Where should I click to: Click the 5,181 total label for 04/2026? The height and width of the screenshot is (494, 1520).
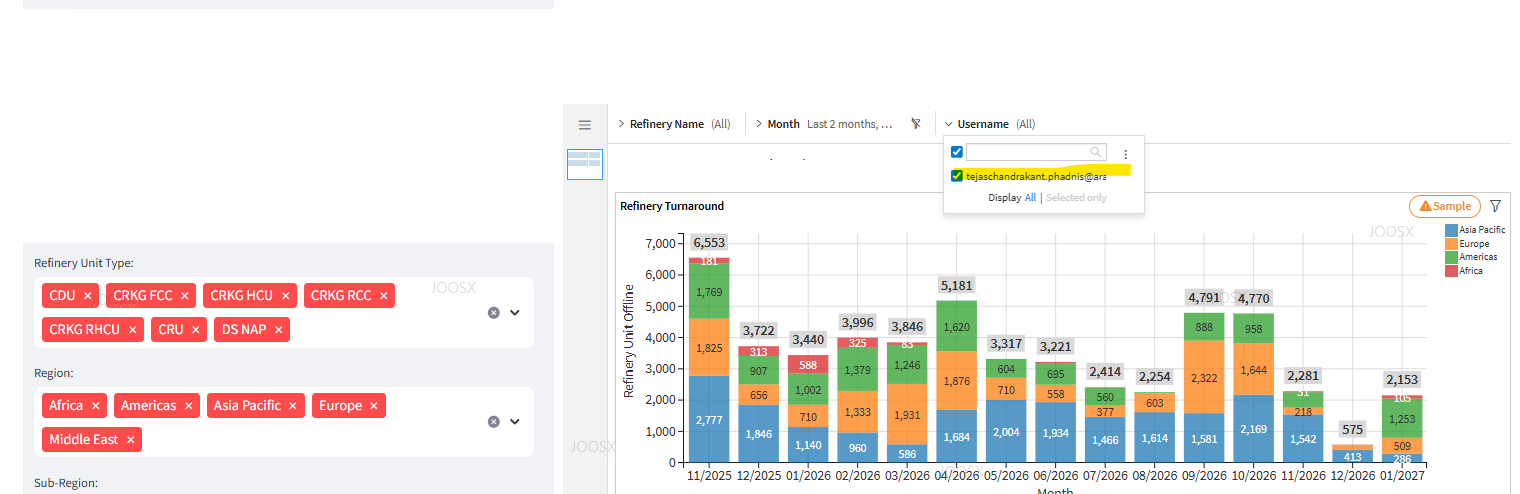957,286
